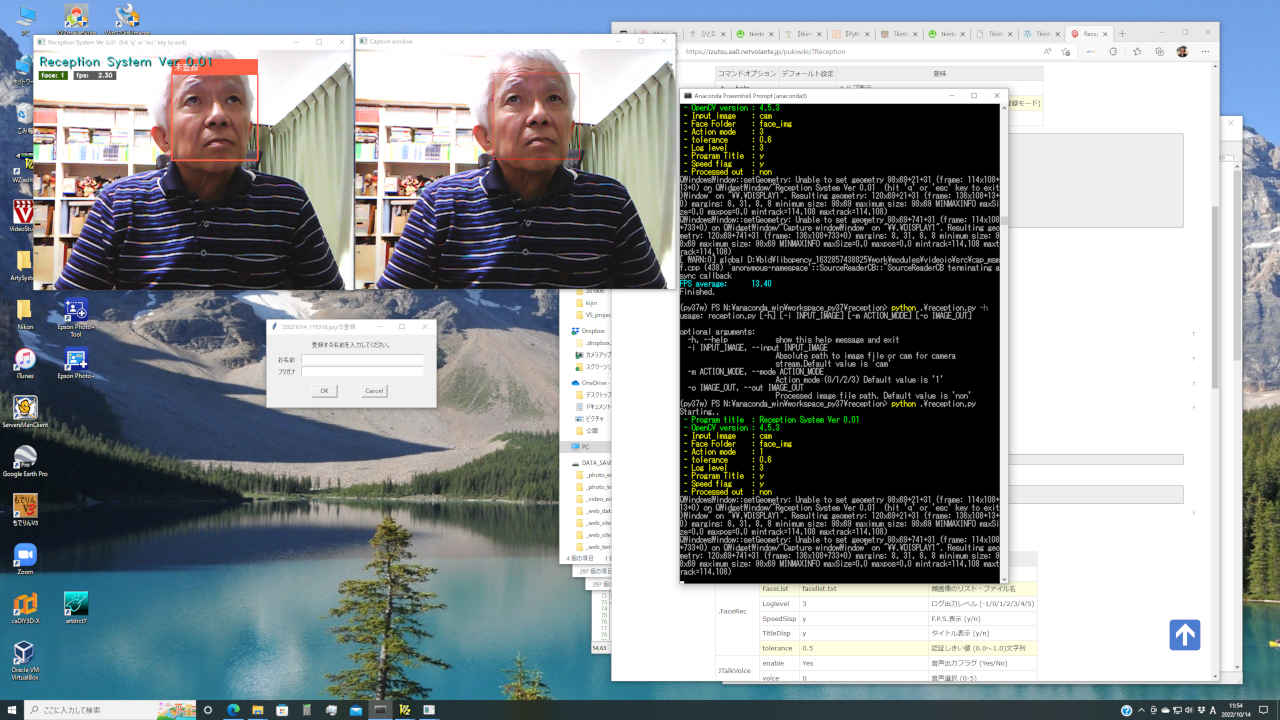The image size is (1280, 720).
Task: Select the Dropbox item in Explorer tree
Action: pyautogui.click(x=592, y=330)
